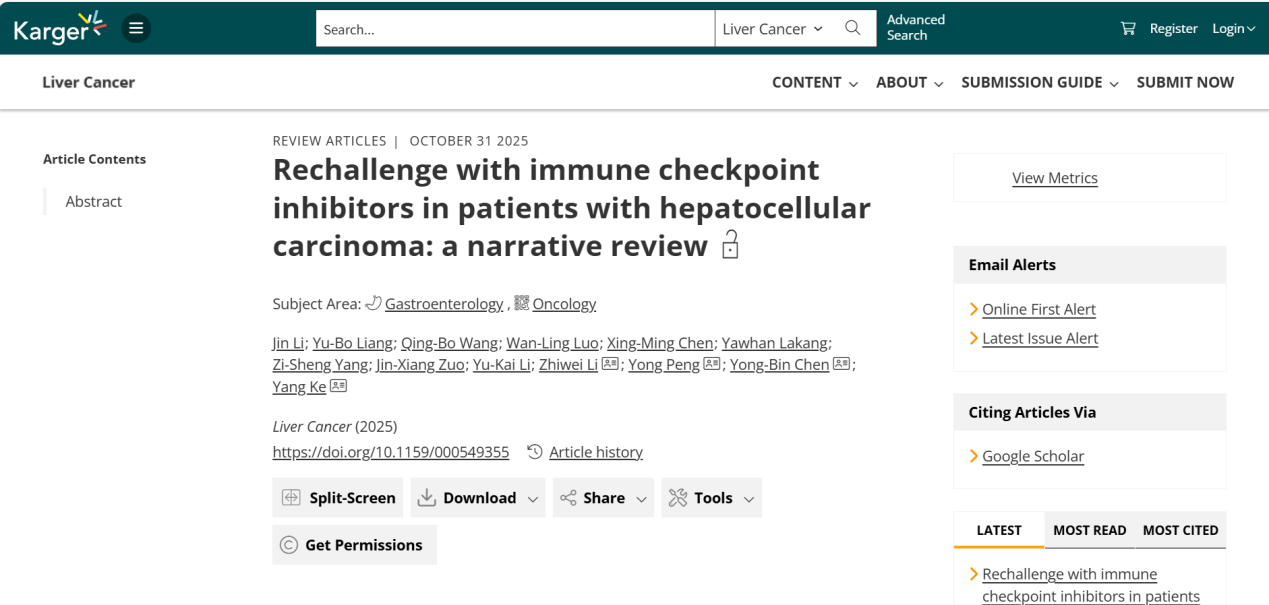
Task: Click the Google Scholar link
Action: coord(1033,456)
